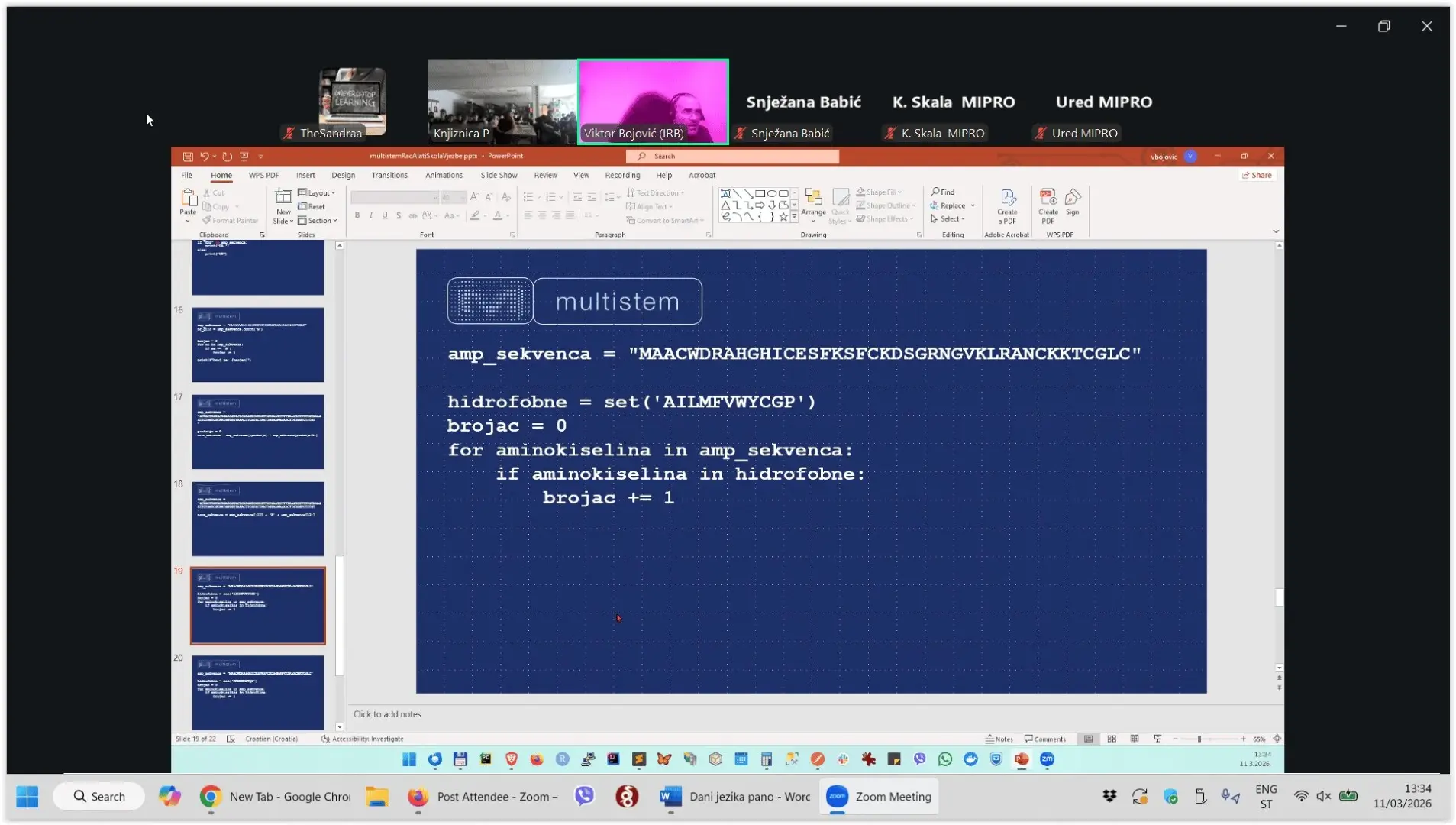Click the zoom slider in status bar
The height and width of the screenshot is (825, 1456).
pos(1199,739)
